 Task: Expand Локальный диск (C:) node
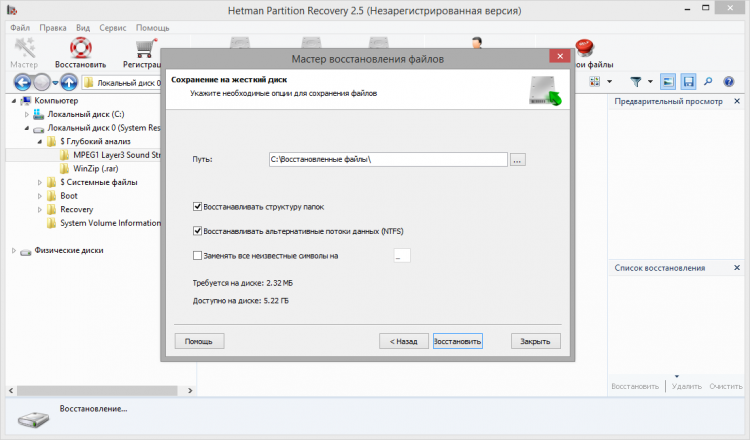pyautogui.click(x=27, y=114)
